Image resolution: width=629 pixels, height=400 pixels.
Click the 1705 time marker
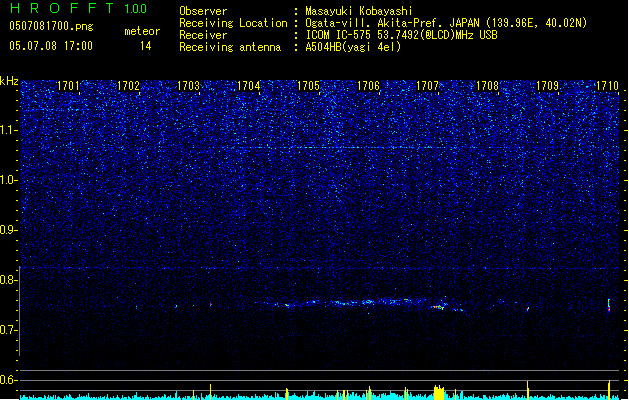point(308,86)
